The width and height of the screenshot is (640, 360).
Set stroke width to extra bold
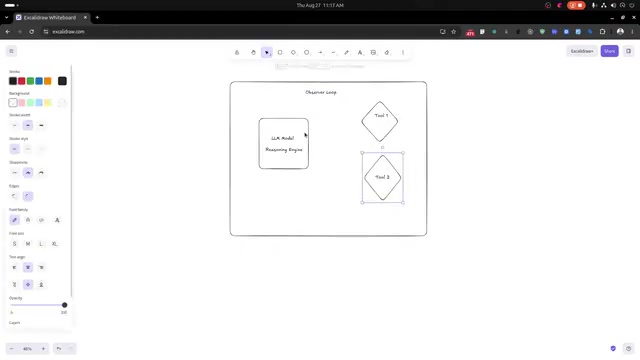click(x=41, y=125)
